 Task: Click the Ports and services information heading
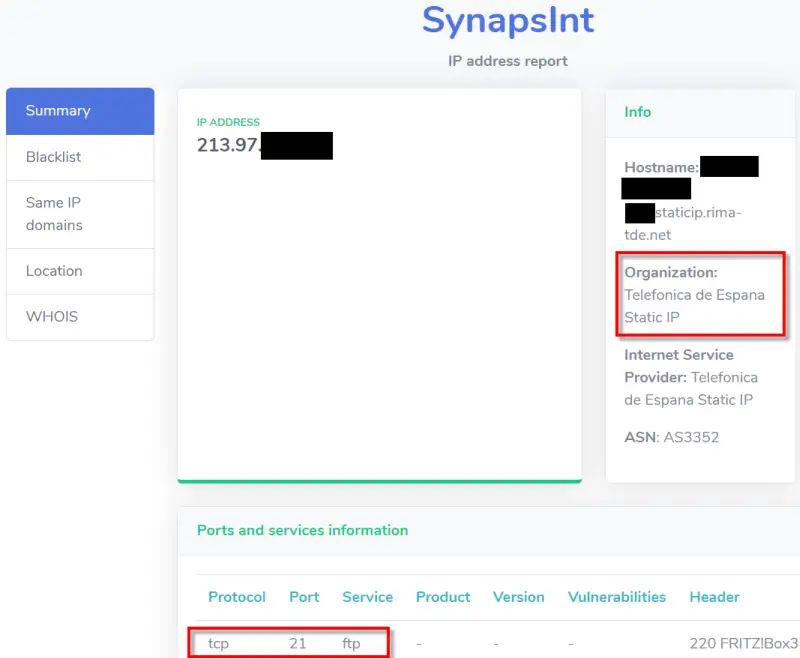302,530
